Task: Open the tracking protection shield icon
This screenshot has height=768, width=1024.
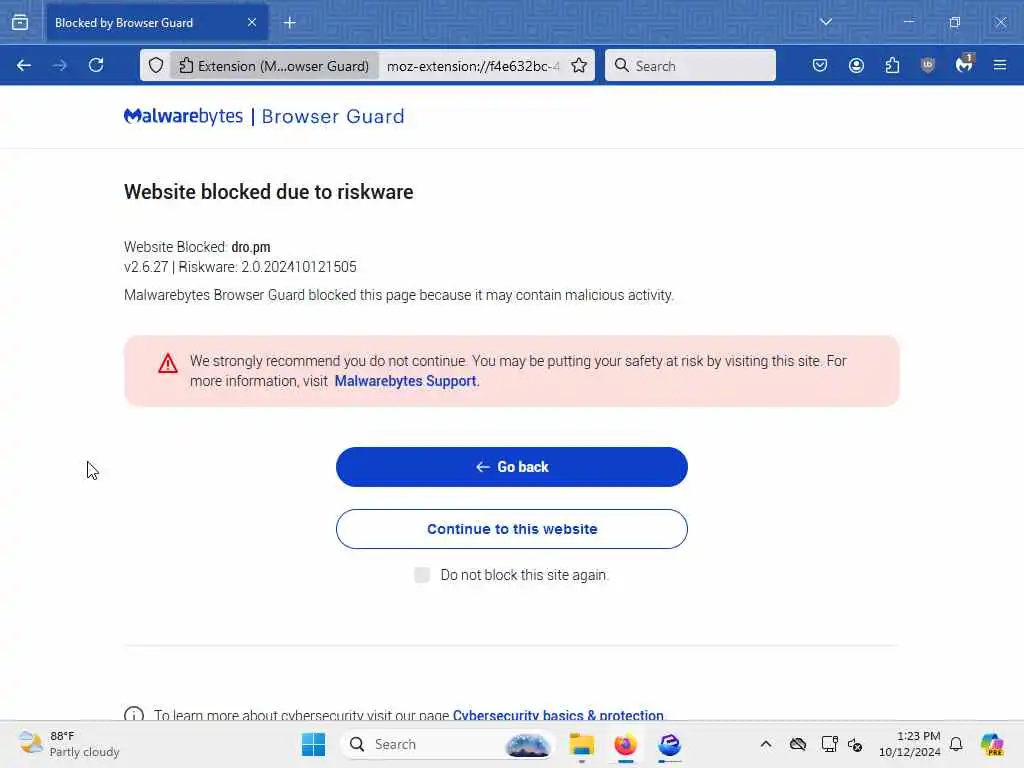Action: click(155, 65)
